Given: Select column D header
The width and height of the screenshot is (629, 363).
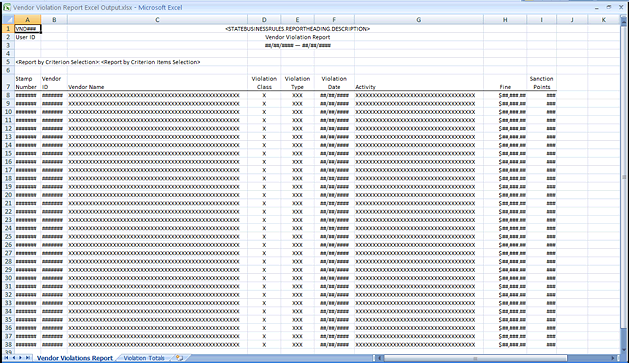Looking at the screenshot, I should pos(264,20).
